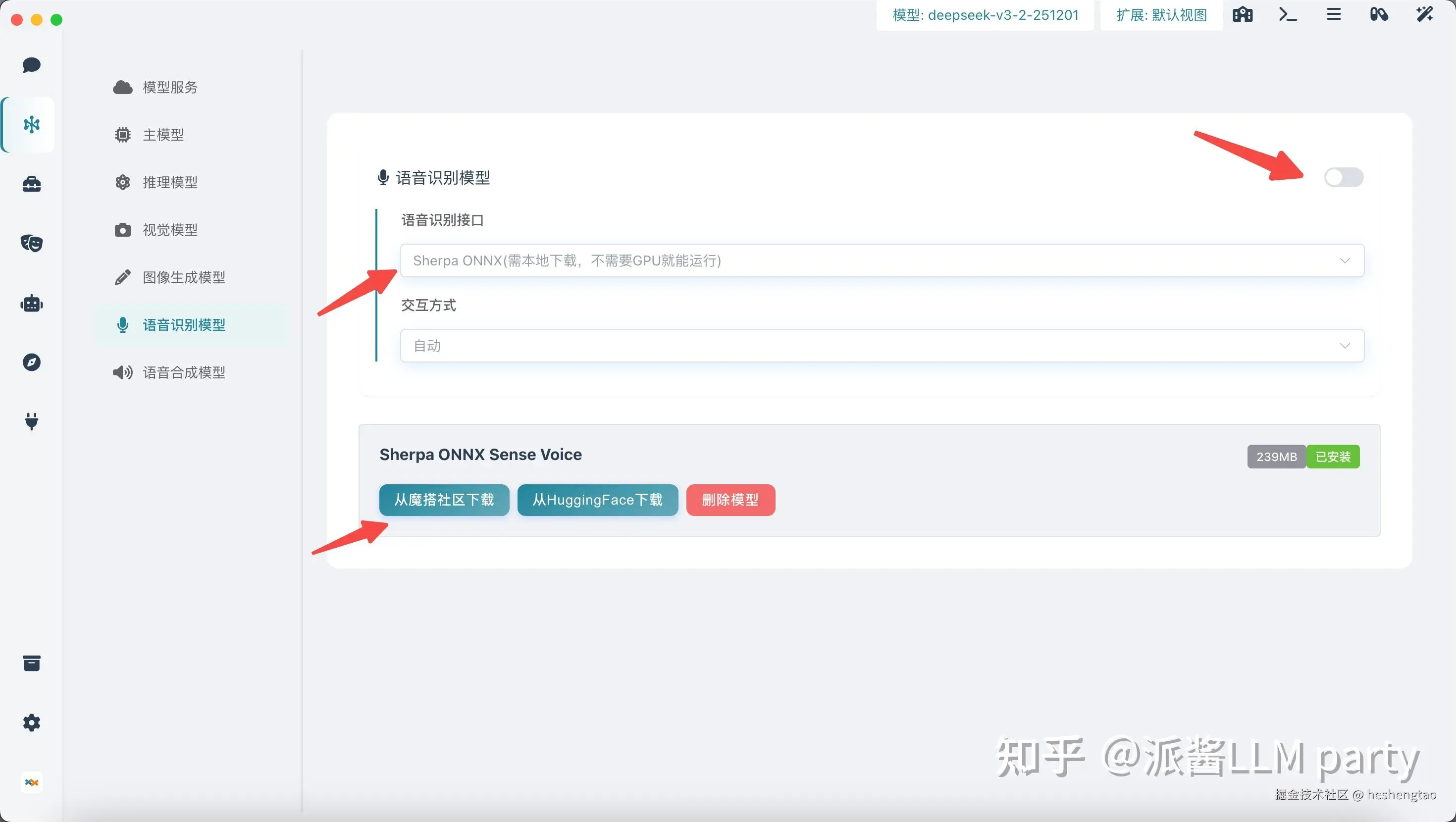Click 从魔搭社区下载 button
1456x822 pixels.
(x=444, y=500)
